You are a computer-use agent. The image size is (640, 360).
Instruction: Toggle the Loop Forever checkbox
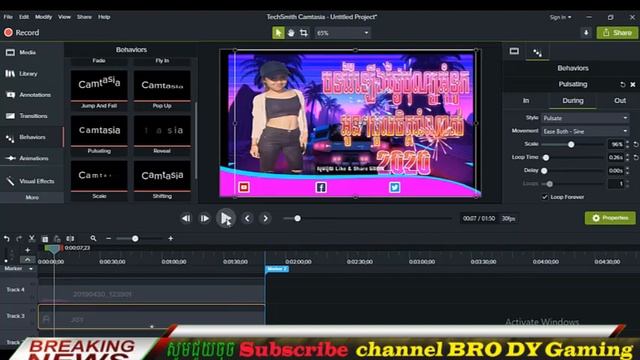click(545, 197)
